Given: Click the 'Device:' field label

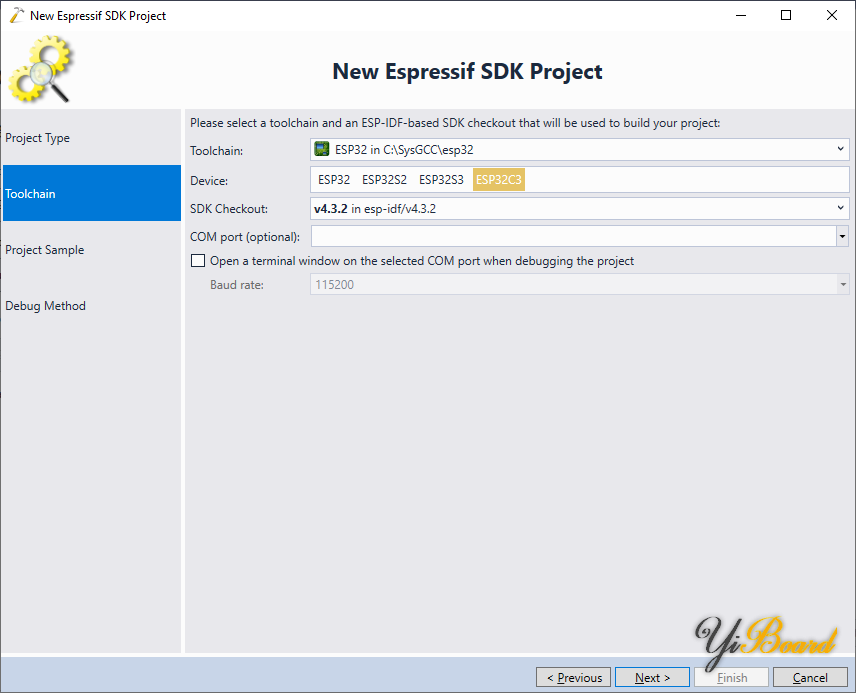Looking at the screenshot, I should (x=209, y=181).
